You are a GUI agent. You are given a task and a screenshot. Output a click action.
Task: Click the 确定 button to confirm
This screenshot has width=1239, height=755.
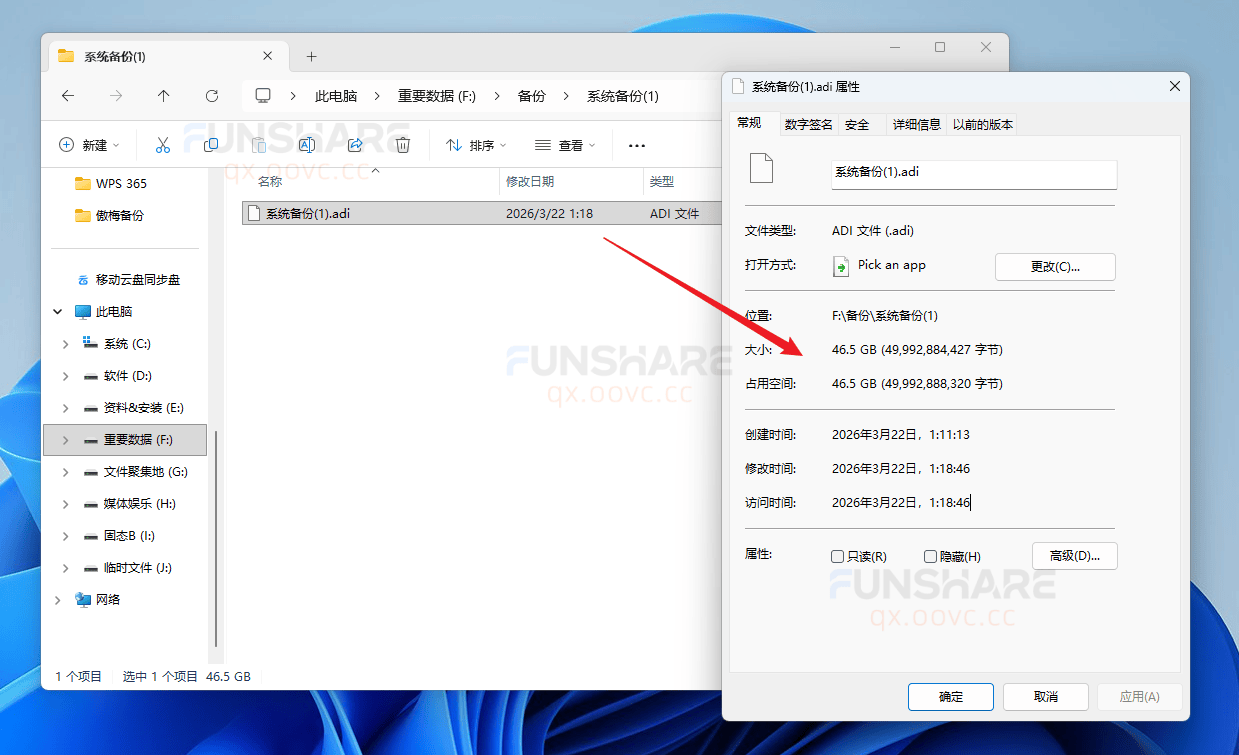tap(950, 696)
